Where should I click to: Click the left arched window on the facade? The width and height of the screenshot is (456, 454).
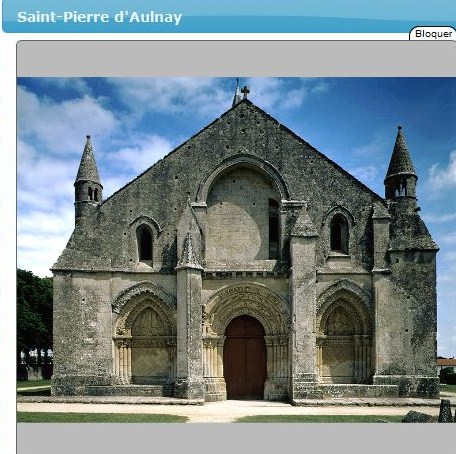click(145, 242)
